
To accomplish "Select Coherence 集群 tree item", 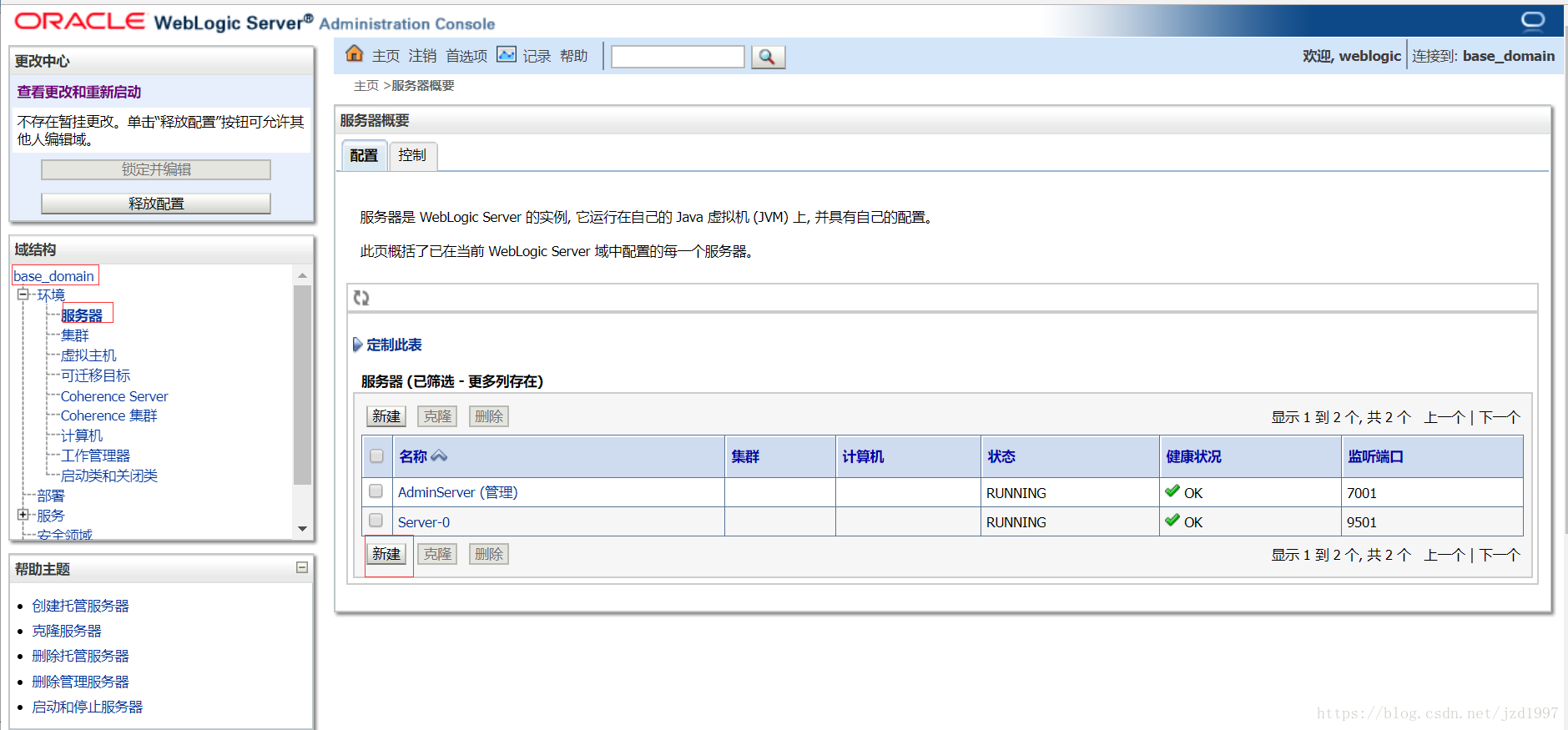I will pos(108,415).
